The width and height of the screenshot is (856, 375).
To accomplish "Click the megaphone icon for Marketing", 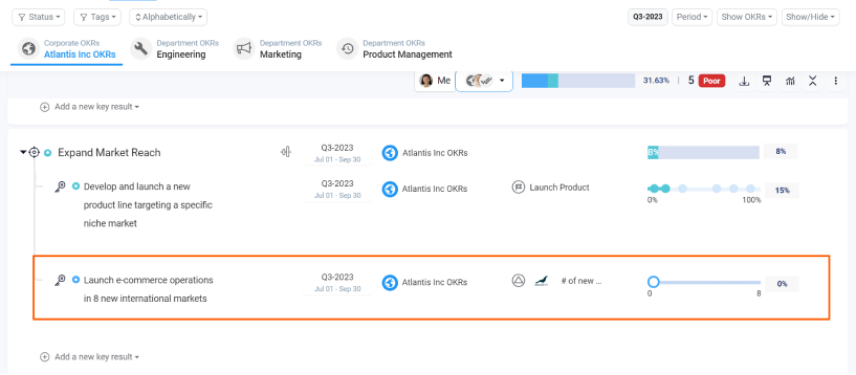I will [x=243, y=49].
